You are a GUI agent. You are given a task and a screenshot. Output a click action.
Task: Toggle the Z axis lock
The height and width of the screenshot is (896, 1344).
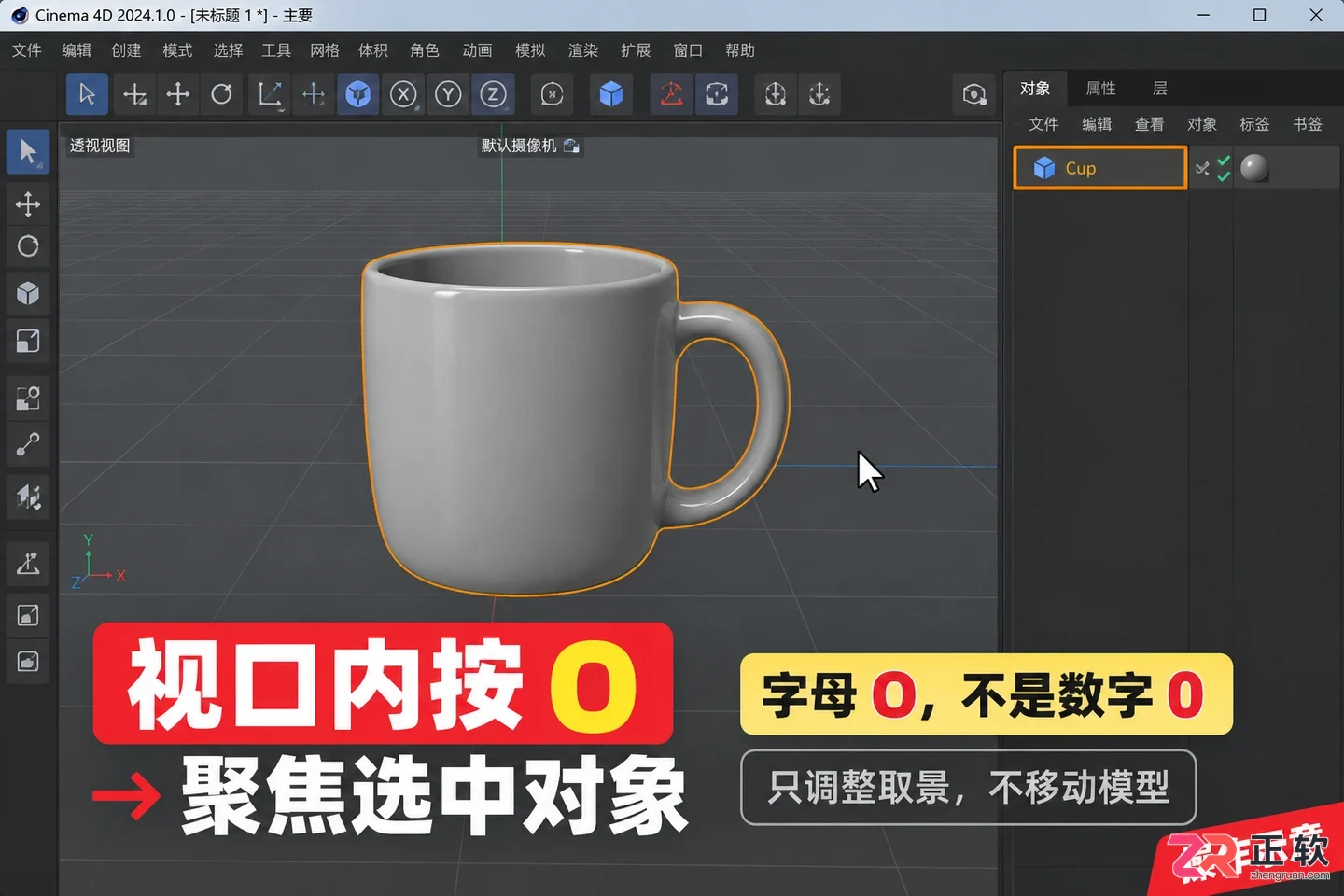pos(493,94)
